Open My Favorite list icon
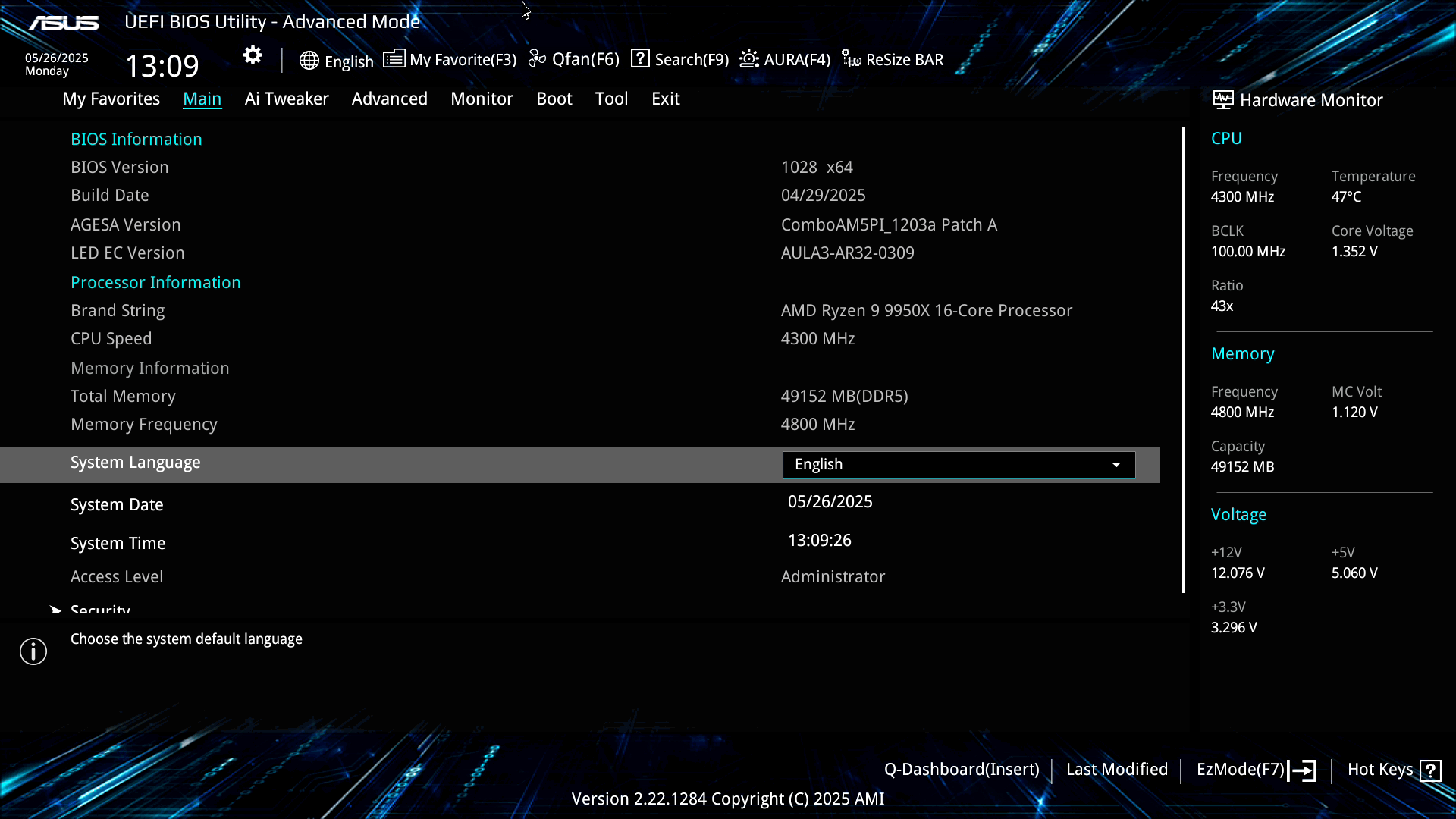Viewport: 1456px width, 819px height. (394, 59)
